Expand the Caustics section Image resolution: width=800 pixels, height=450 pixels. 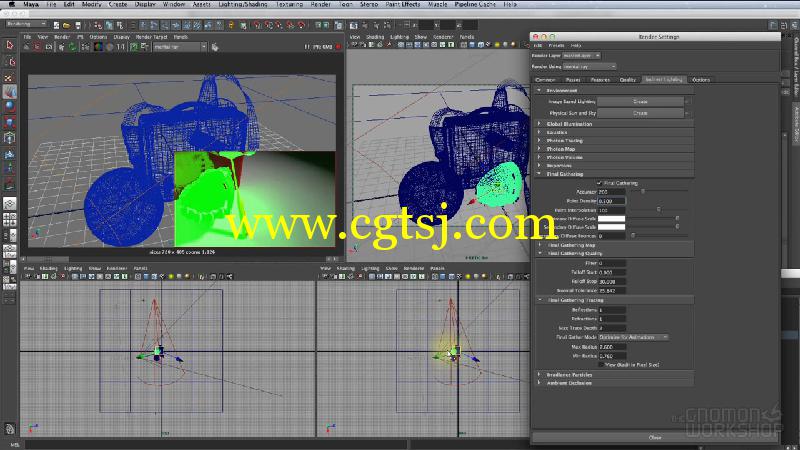539,132
